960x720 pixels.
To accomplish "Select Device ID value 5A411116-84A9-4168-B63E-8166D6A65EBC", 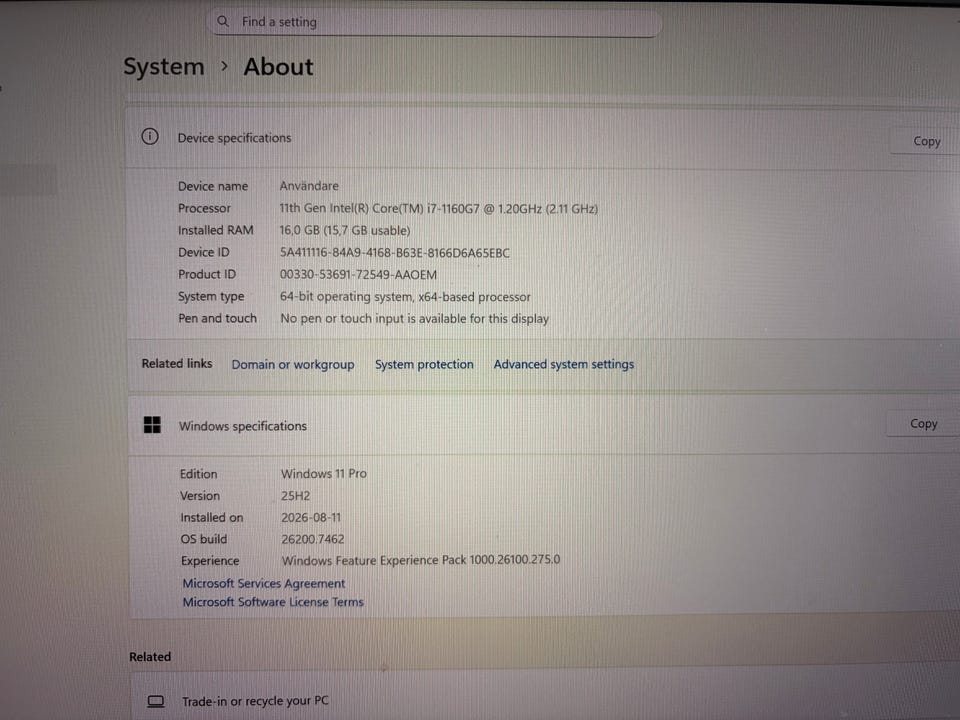I will 394,253.
